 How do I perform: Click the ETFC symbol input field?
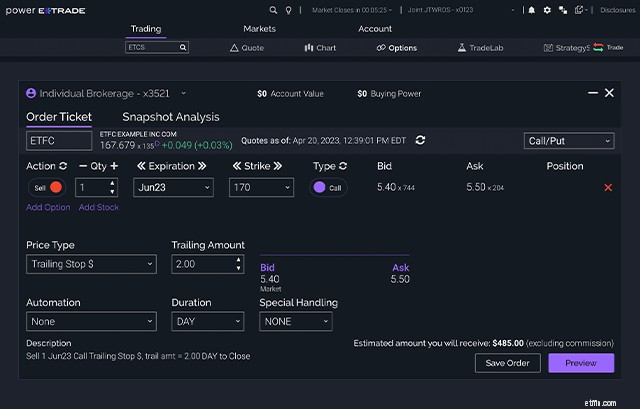(x=59, y=141)
